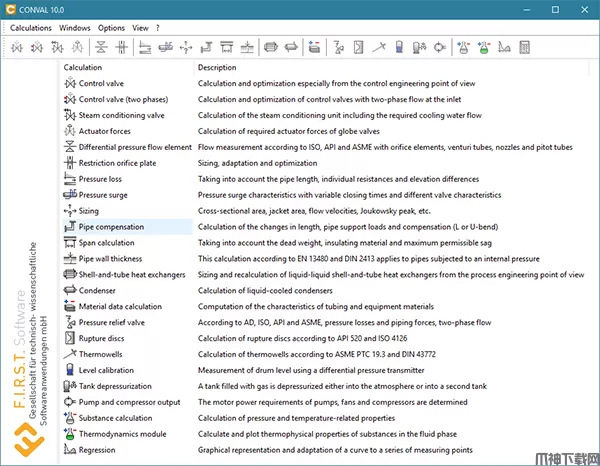Click the Description column header
600x466 pixels.
pyautogui.click(x=217, y=67)
